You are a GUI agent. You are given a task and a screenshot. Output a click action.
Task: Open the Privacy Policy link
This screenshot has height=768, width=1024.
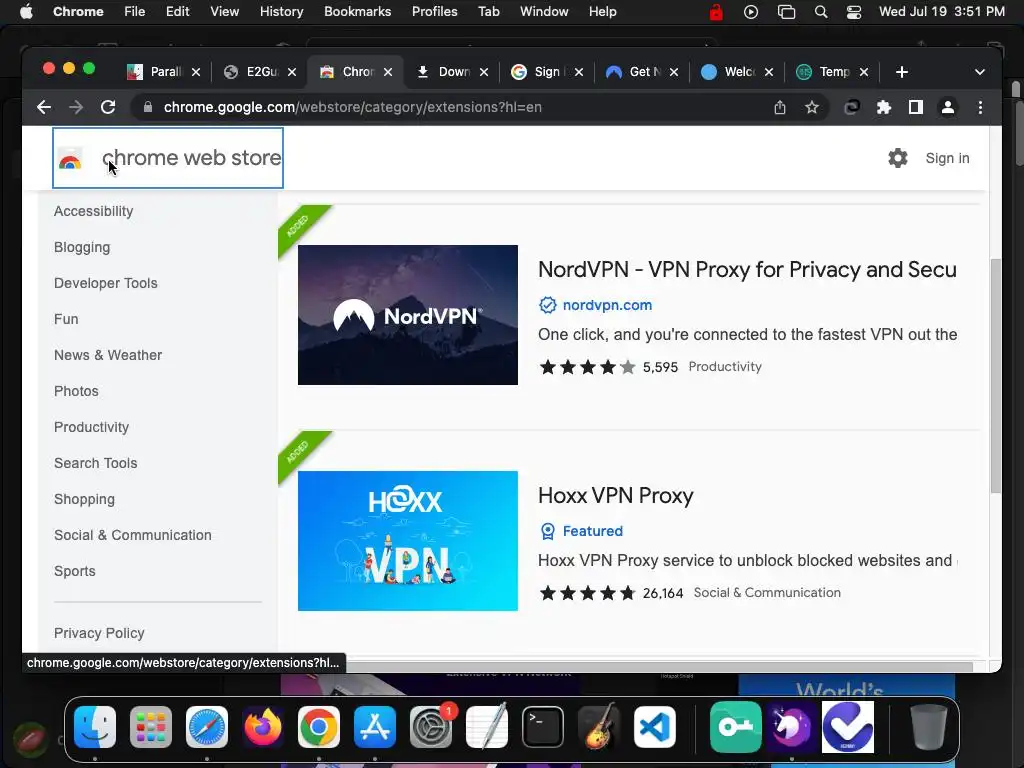99,633
